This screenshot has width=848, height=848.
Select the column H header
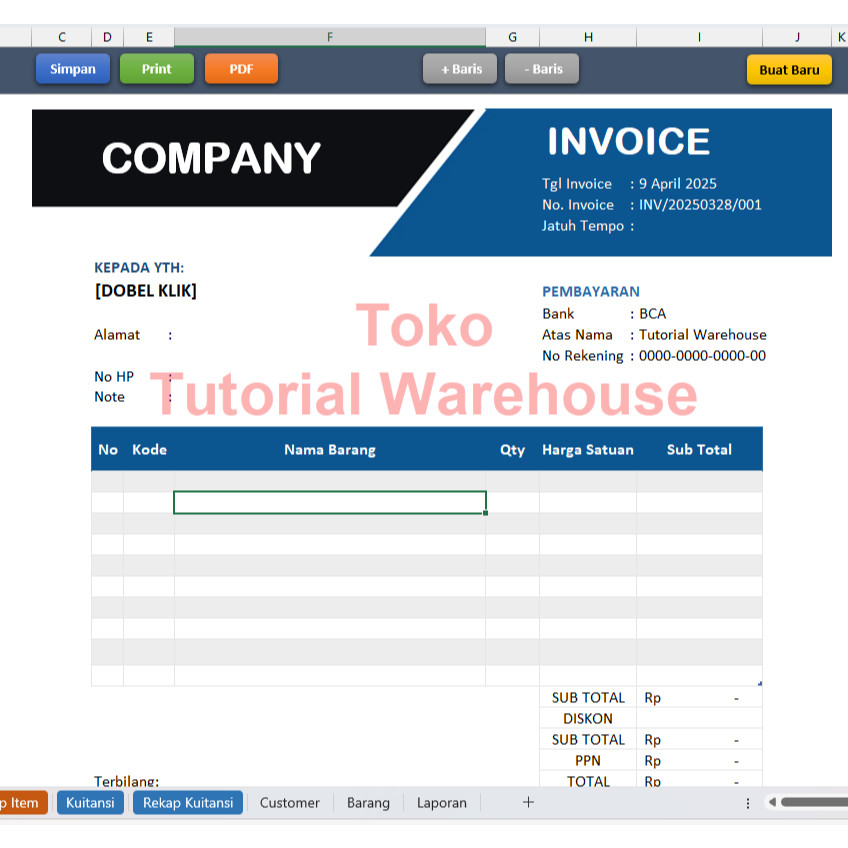[x=588, y=36]
